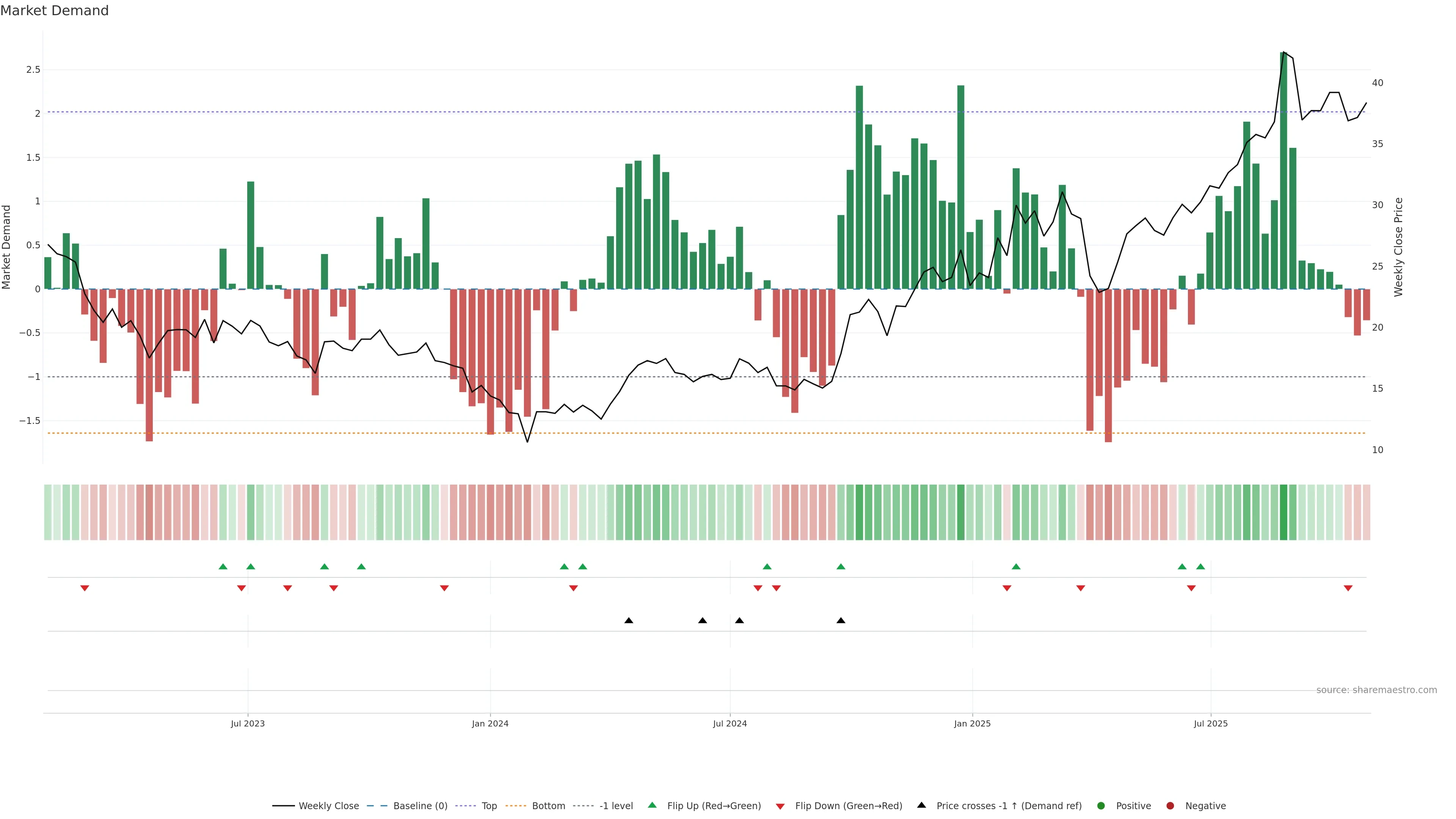Click the leftmost red flip-down marker
Image resolution: width=1456 pixels, height=819 pixels.
[x=85, y=588]
